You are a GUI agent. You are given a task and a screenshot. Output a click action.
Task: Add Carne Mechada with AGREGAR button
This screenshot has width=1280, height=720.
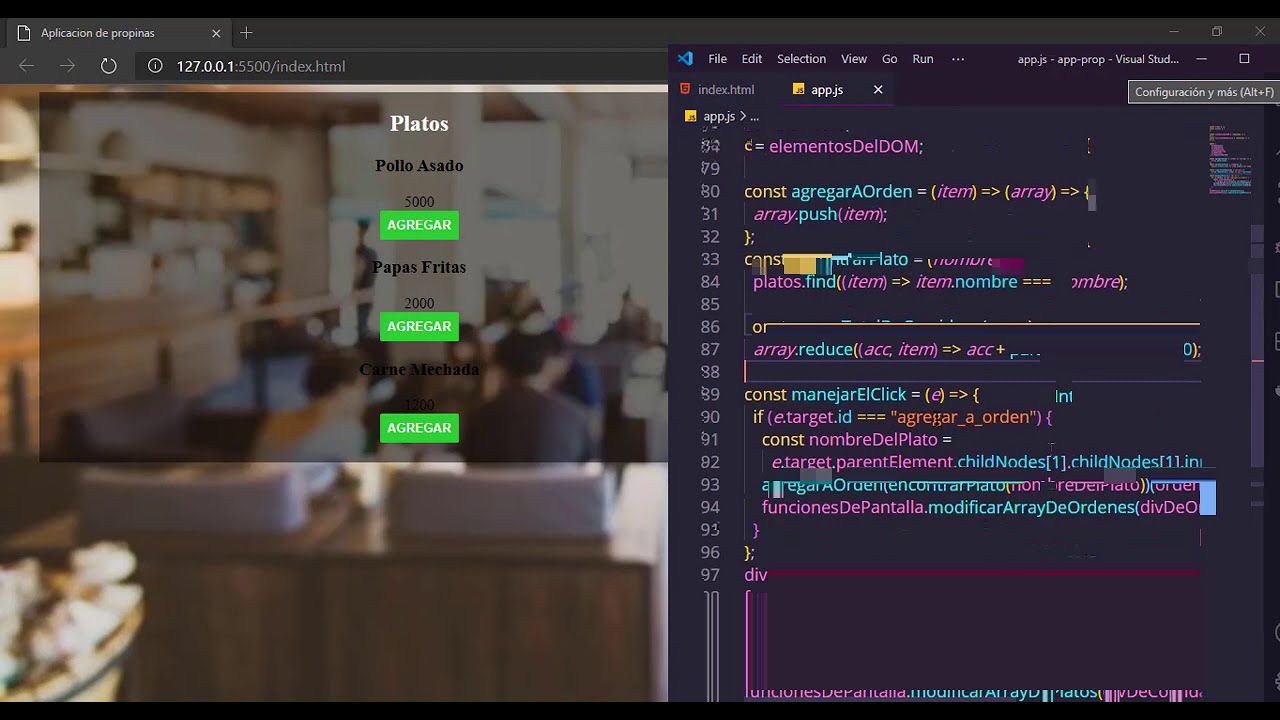419,428
